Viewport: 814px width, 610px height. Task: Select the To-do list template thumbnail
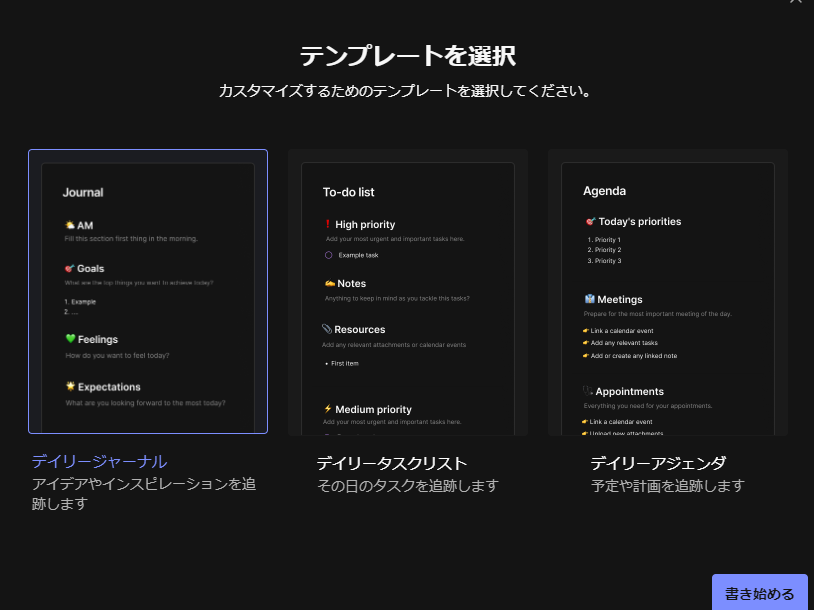coord(408,292)
